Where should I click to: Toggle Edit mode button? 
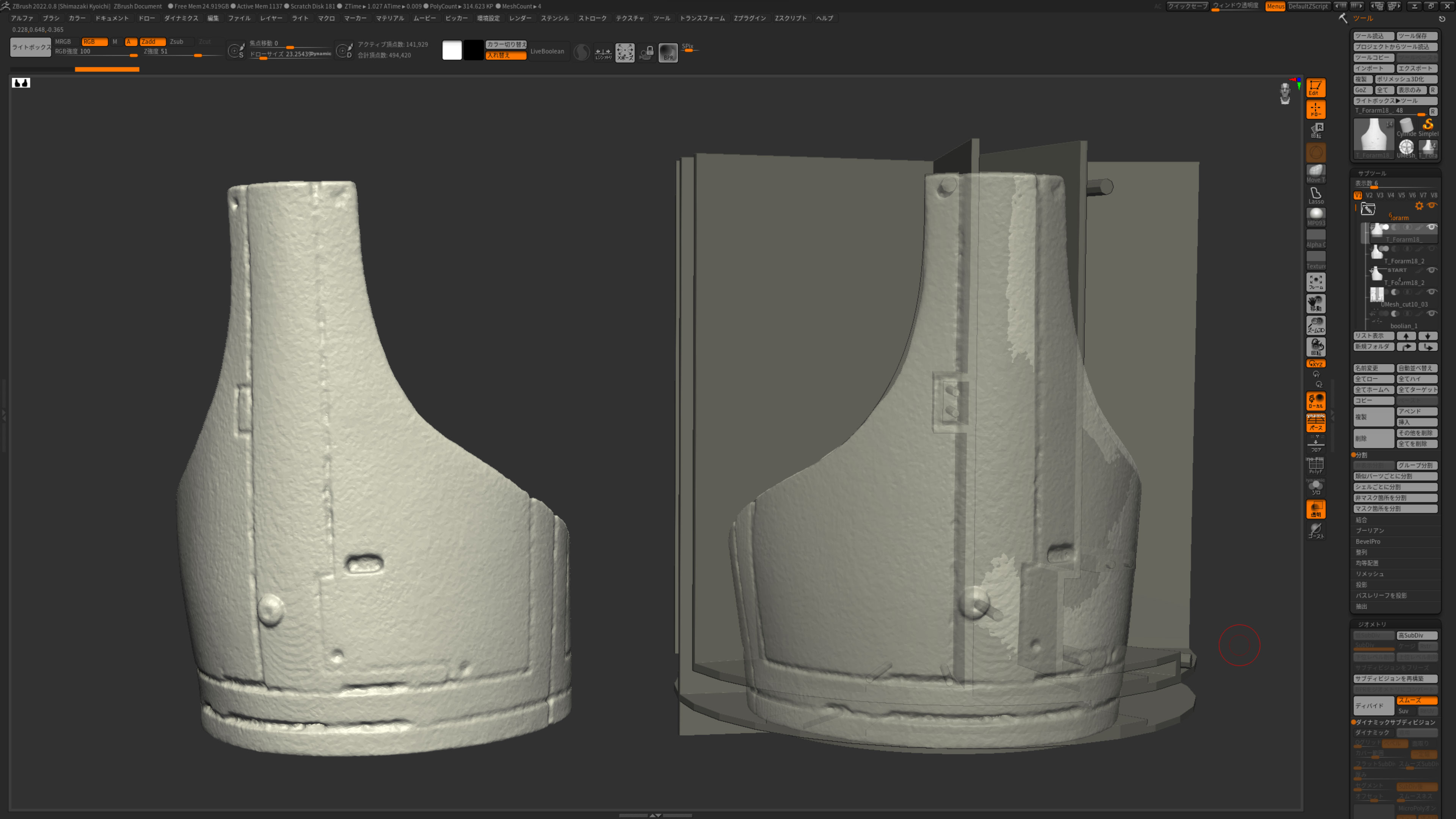[1315, 88]
